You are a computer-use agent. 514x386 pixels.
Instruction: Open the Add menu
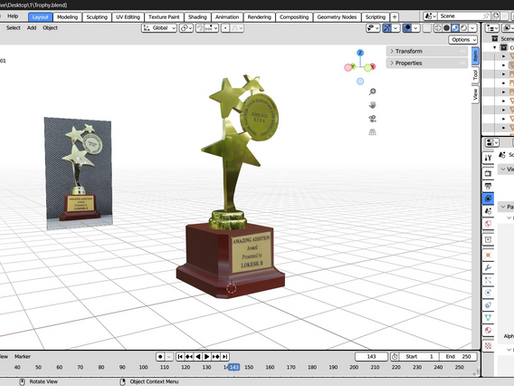coord(32,28)
